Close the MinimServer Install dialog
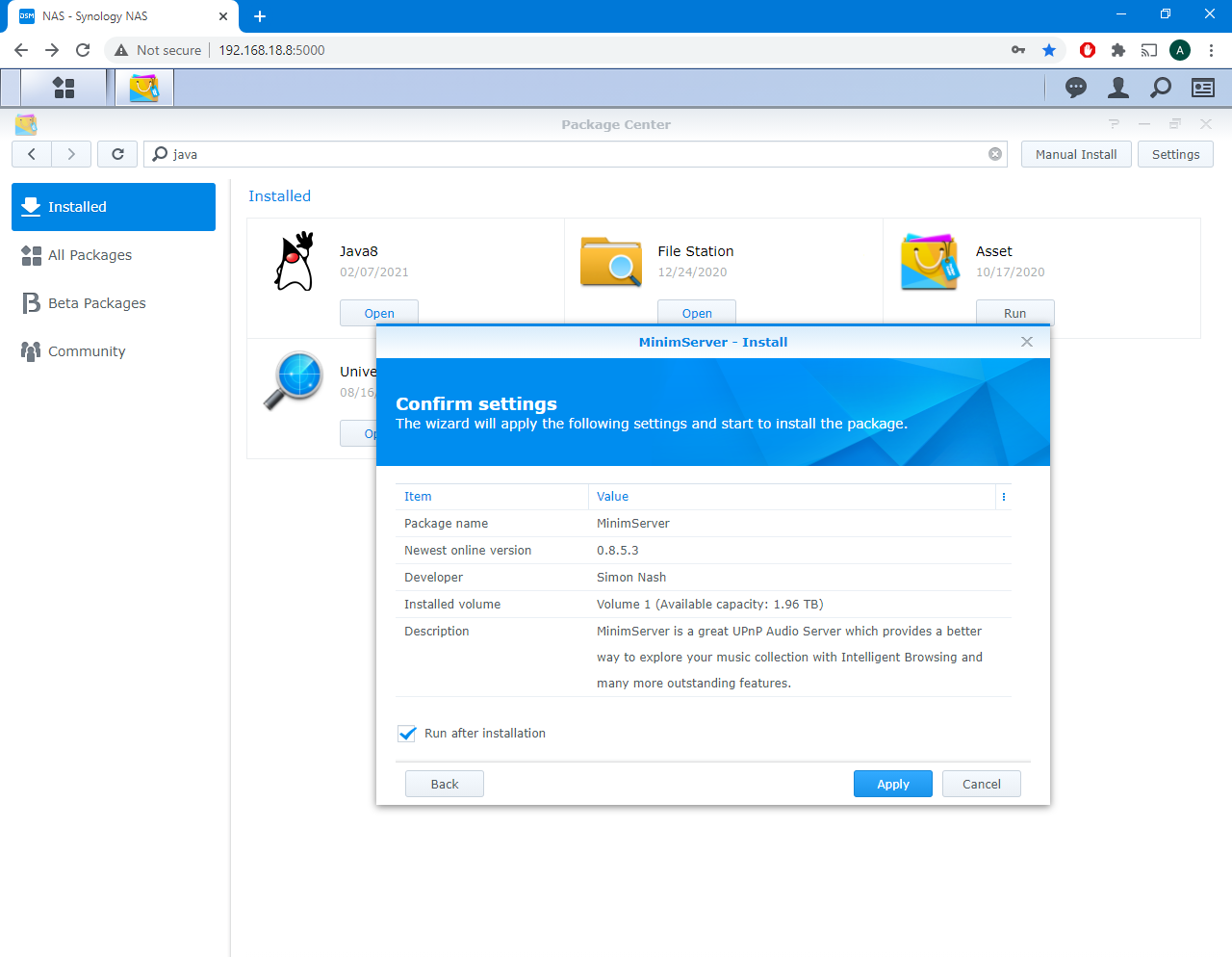The width and height of the screenshot is (1232, 957). pyautogui.click(x=1027, y=342)
